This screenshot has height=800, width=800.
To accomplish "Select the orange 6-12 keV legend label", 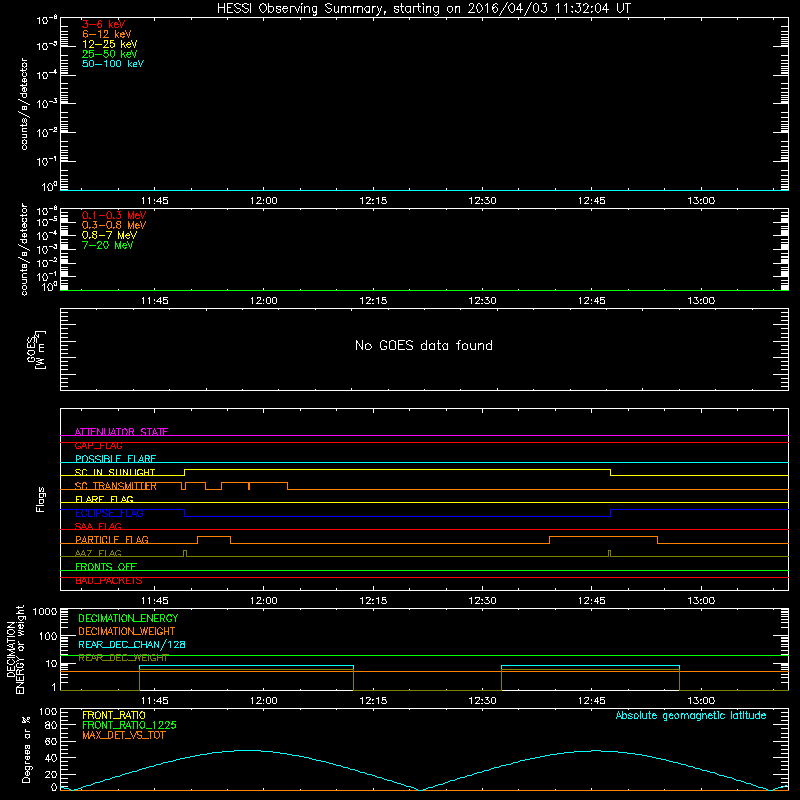I will [x=106, y=34].
